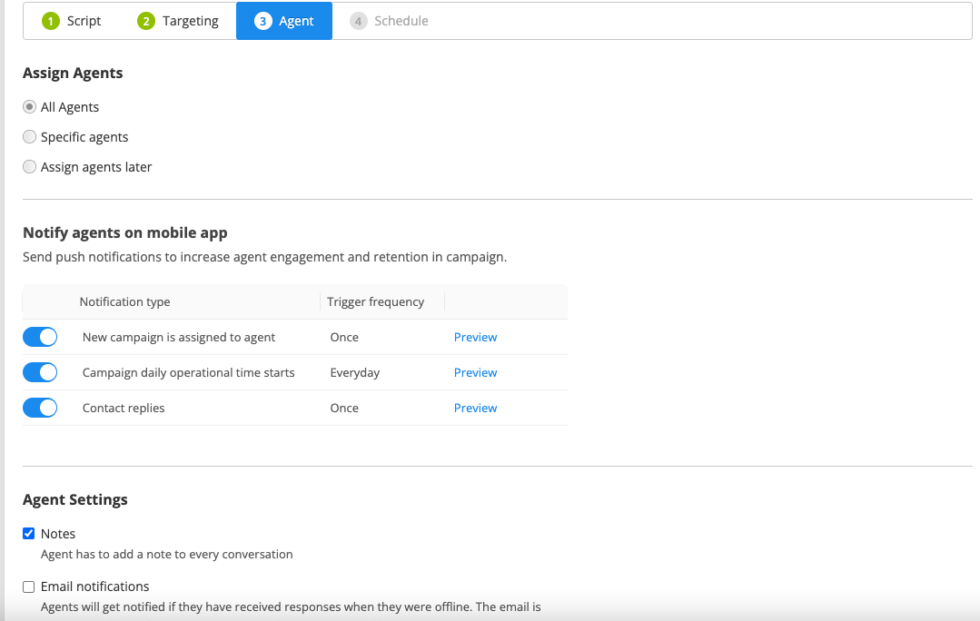Choose Specific agents
This screenshot has width=980, height=621.
[x=29, y=137]
